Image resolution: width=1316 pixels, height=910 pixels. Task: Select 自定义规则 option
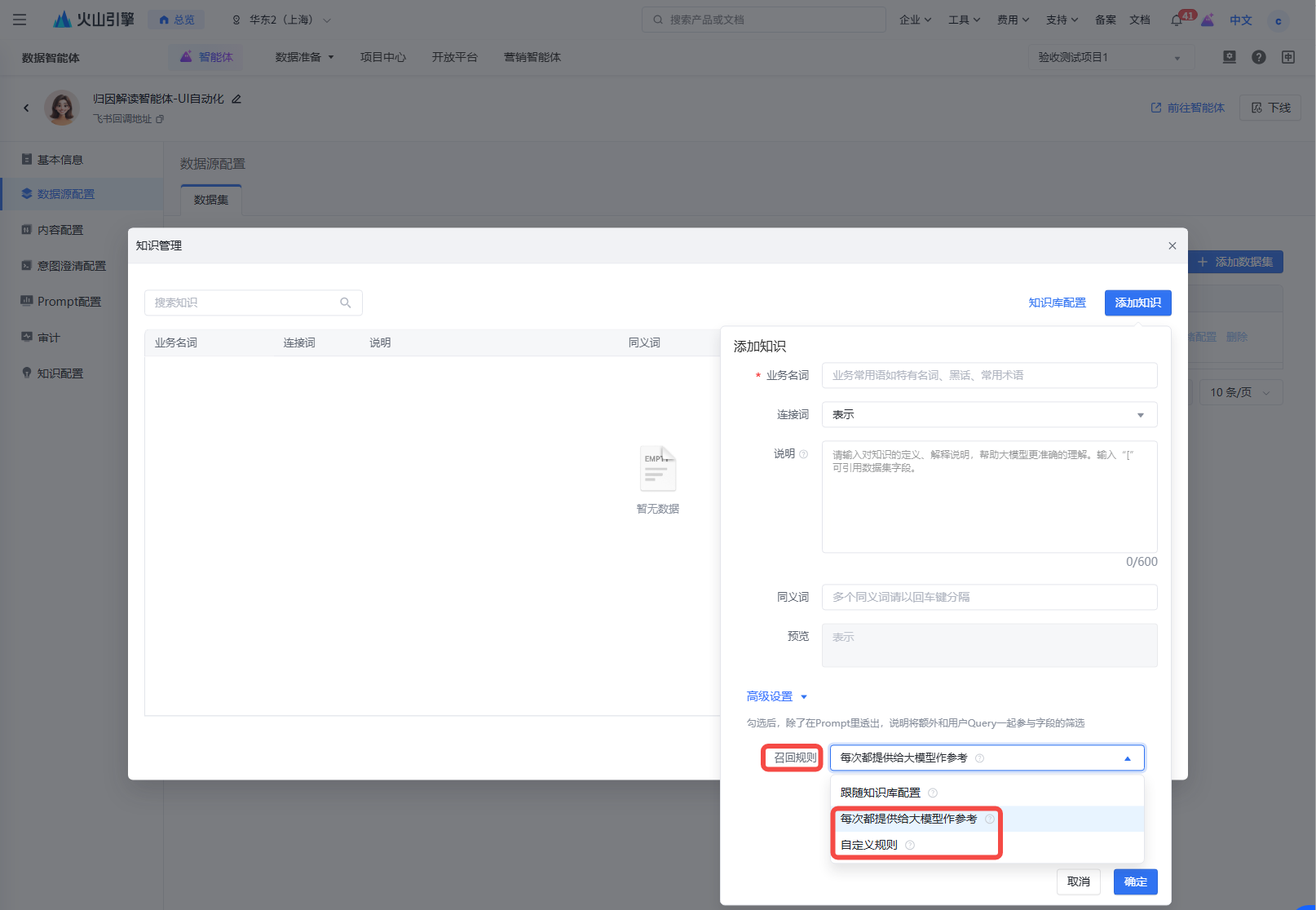(869, 845)
